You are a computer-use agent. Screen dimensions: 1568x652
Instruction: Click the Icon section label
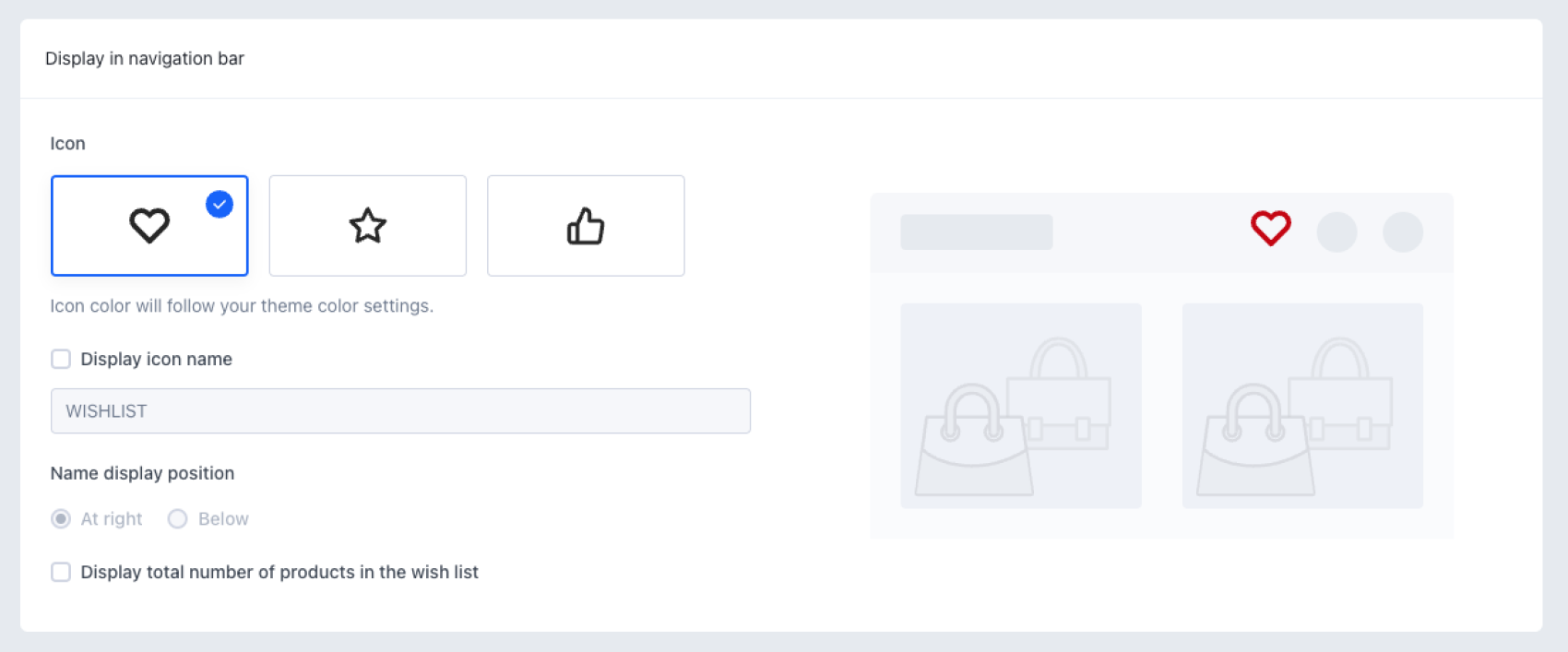[x=67, y=143]
